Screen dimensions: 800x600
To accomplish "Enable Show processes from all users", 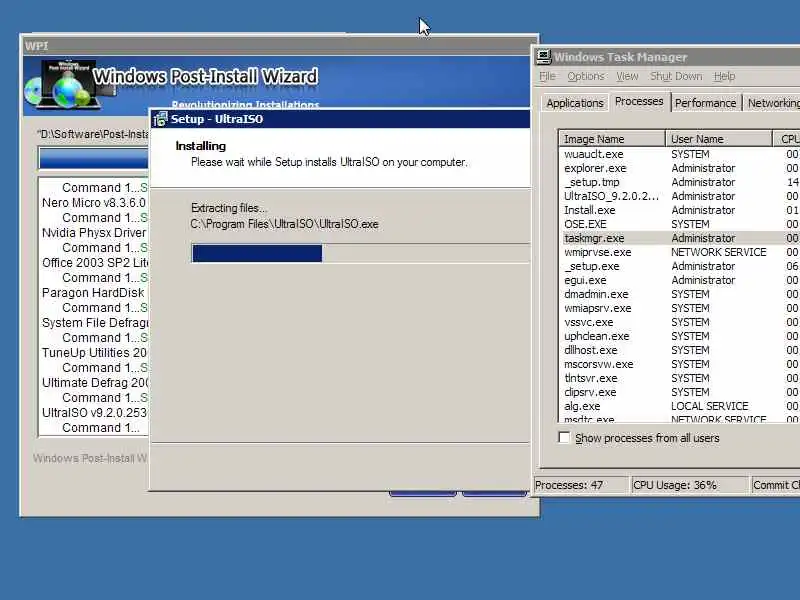I will pyautogui.click(x=564, y=438).
